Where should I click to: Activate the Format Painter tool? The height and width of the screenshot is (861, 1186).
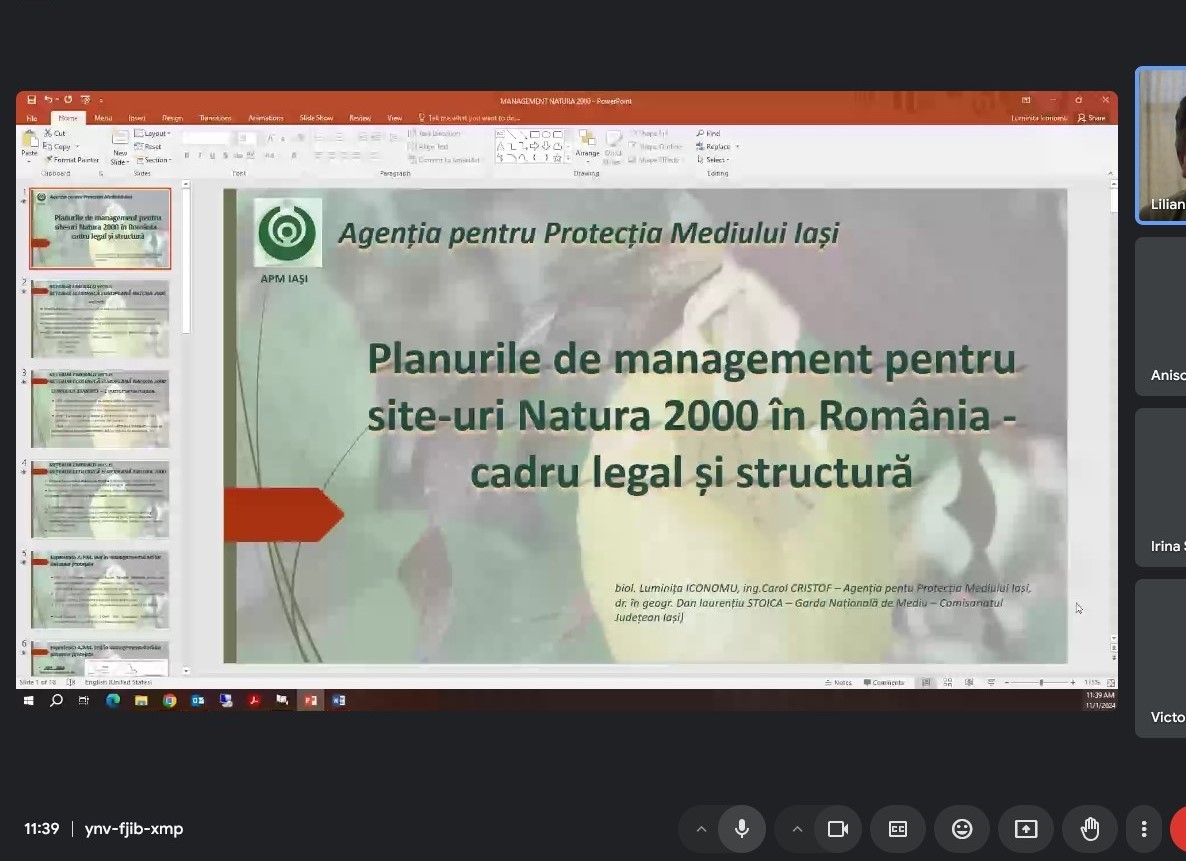click(x=72, y=160)
